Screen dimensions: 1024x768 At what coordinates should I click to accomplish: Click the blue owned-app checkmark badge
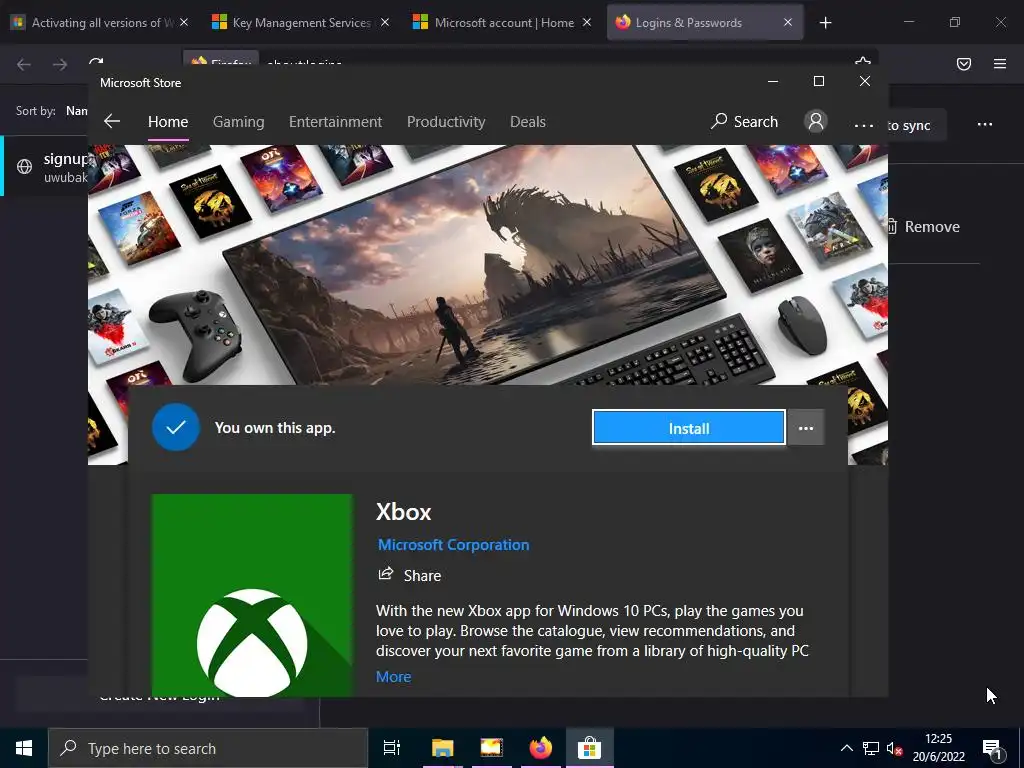coord(176,428)
